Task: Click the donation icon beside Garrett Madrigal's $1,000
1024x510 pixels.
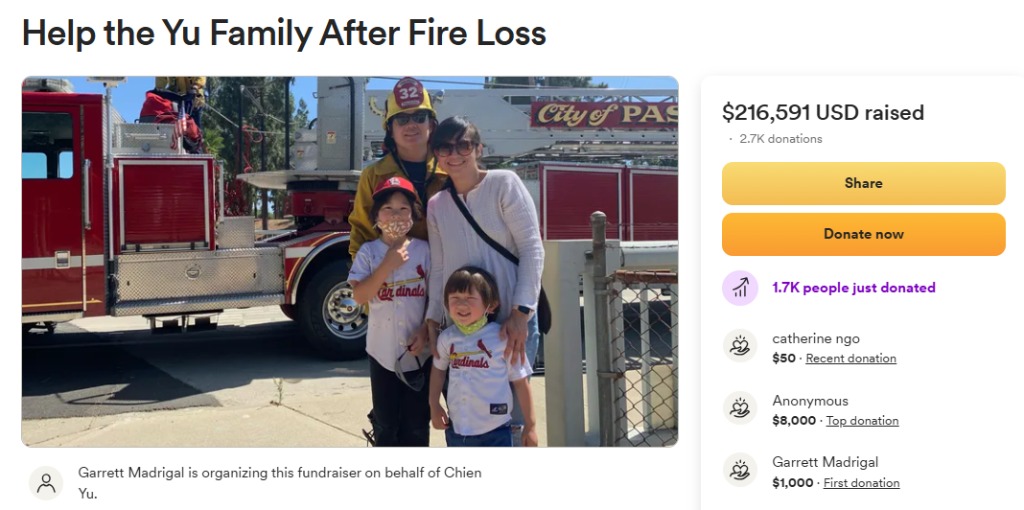Action: pyautogui.click(x=741, y=471)
